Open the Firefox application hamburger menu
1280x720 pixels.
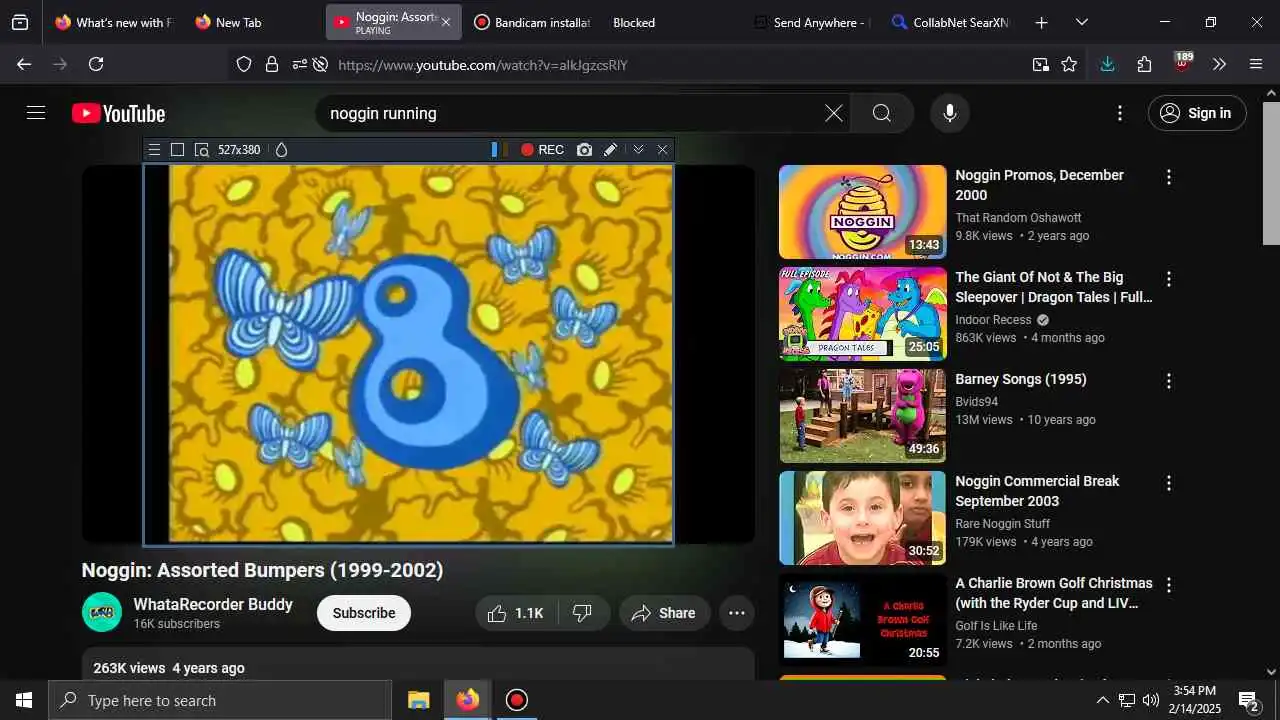(x=1256, y=64)
